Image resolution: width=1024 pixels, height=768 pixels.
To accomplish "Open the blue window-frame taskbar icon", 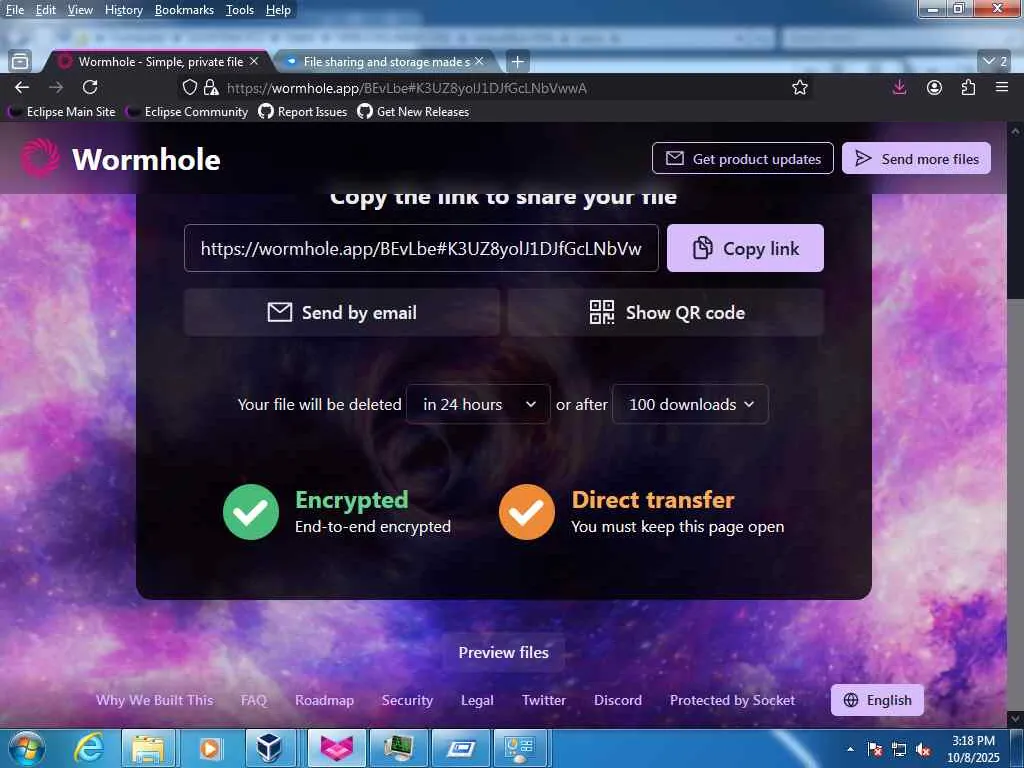I will coord(460,748).
